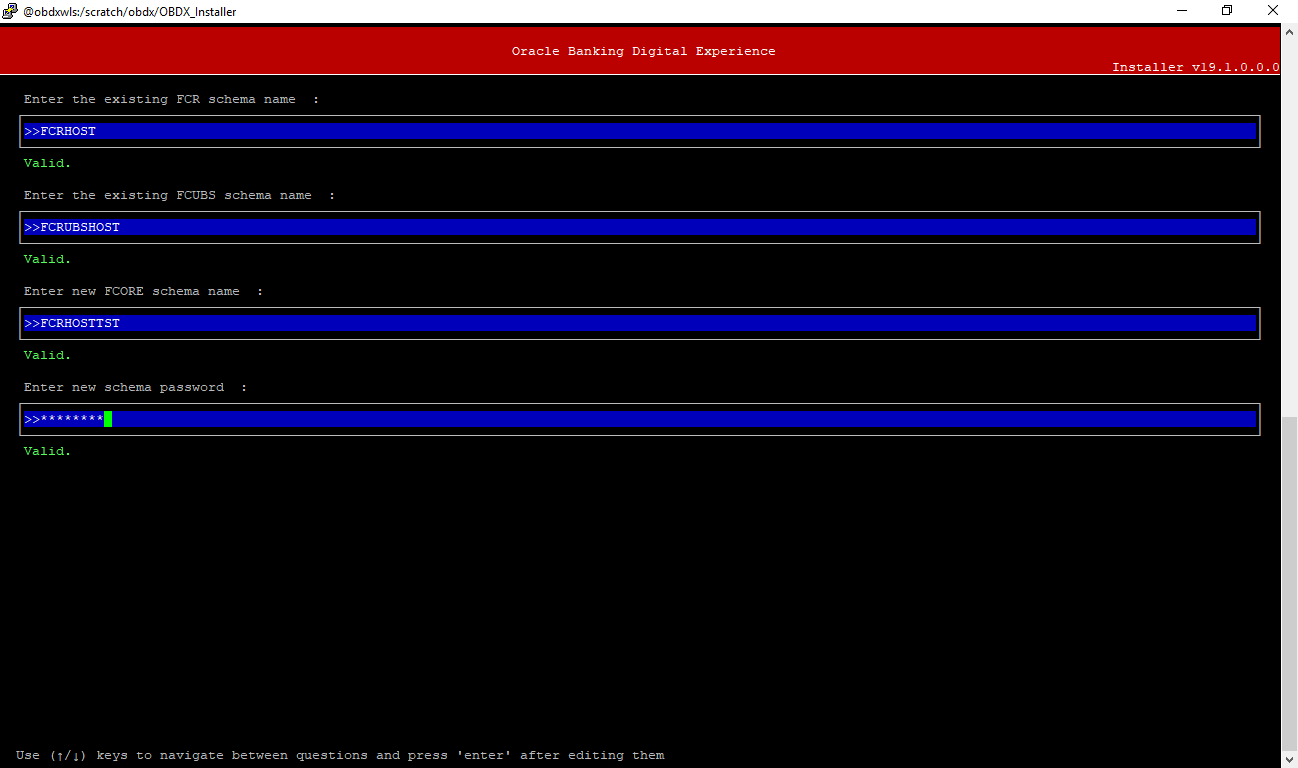The image size is (1298, 768).
Task: Click 'Enter new FCORE schema name' prompt
Action: (132, 291)
